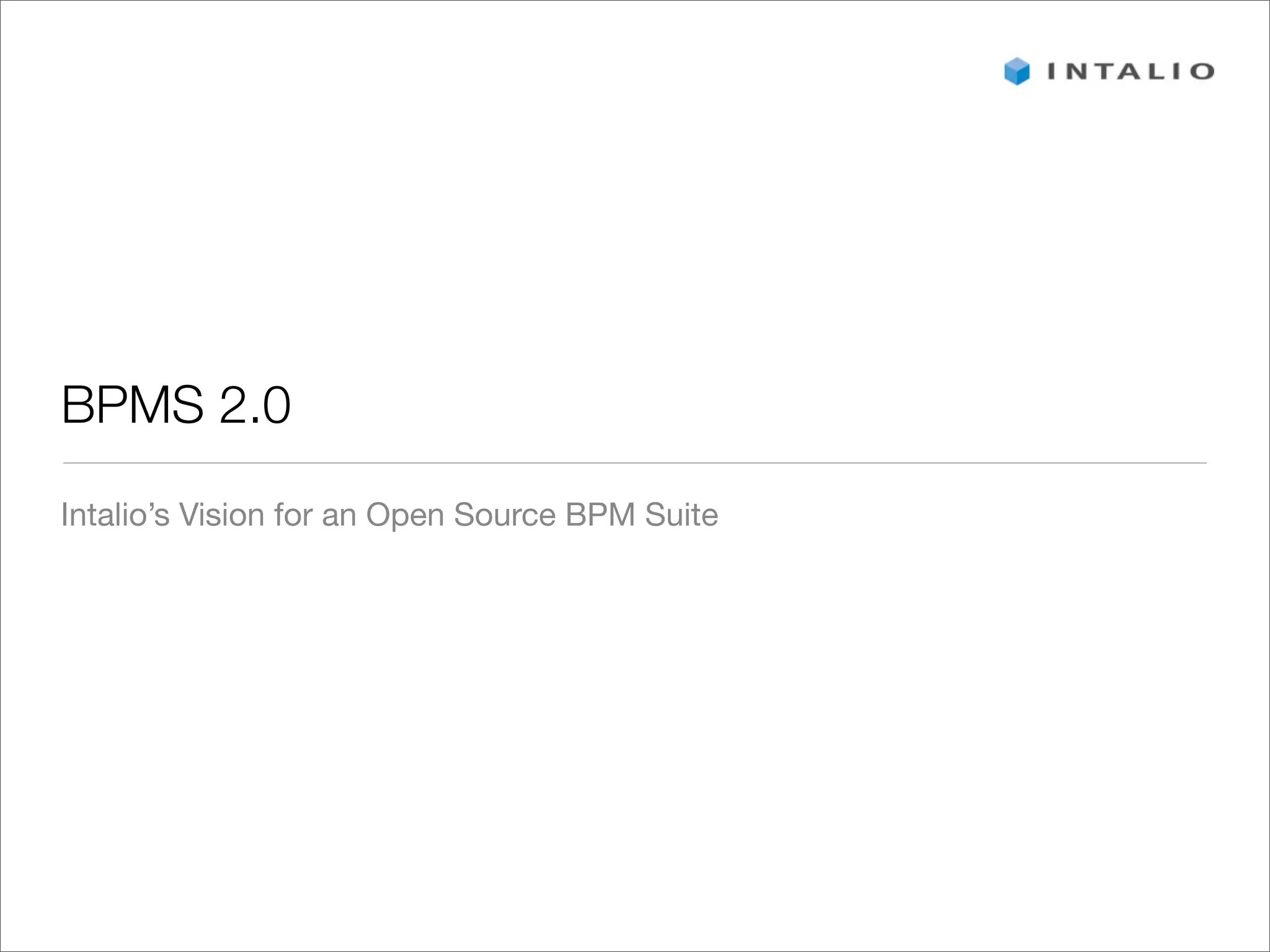This screenshot has height=952, width=1270.
Task: Click the word Open in the subtitle
Action: pos(405,516)
